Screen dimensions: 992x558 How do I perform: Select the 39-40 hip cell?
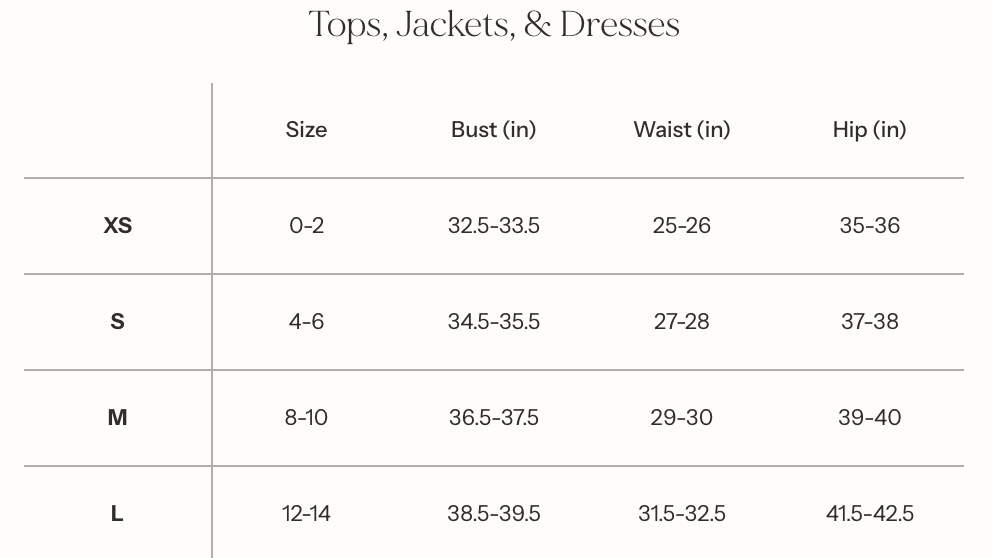tap(869, 418)
